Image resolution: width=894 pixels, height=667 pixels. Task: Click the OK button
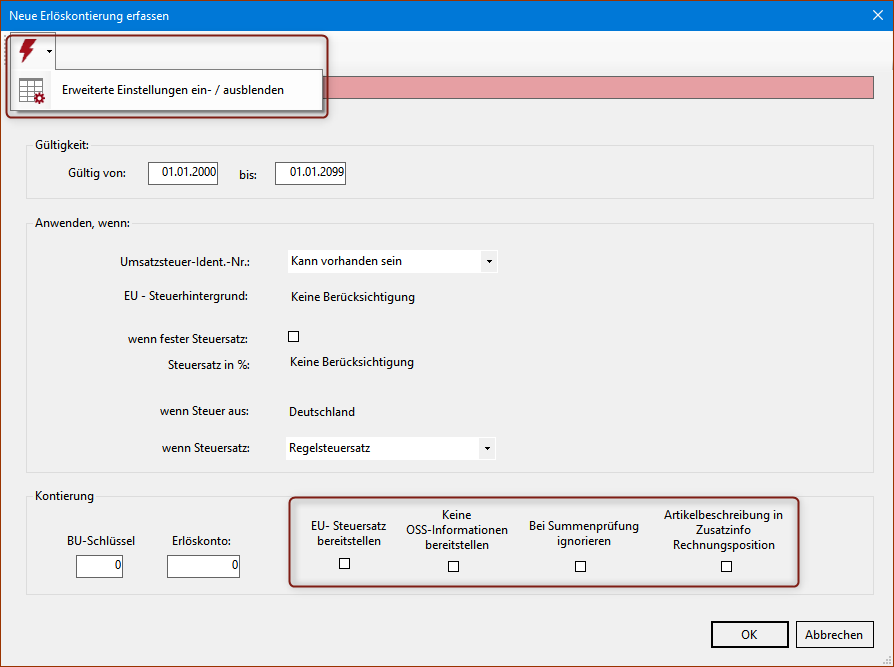pos(749,635)
